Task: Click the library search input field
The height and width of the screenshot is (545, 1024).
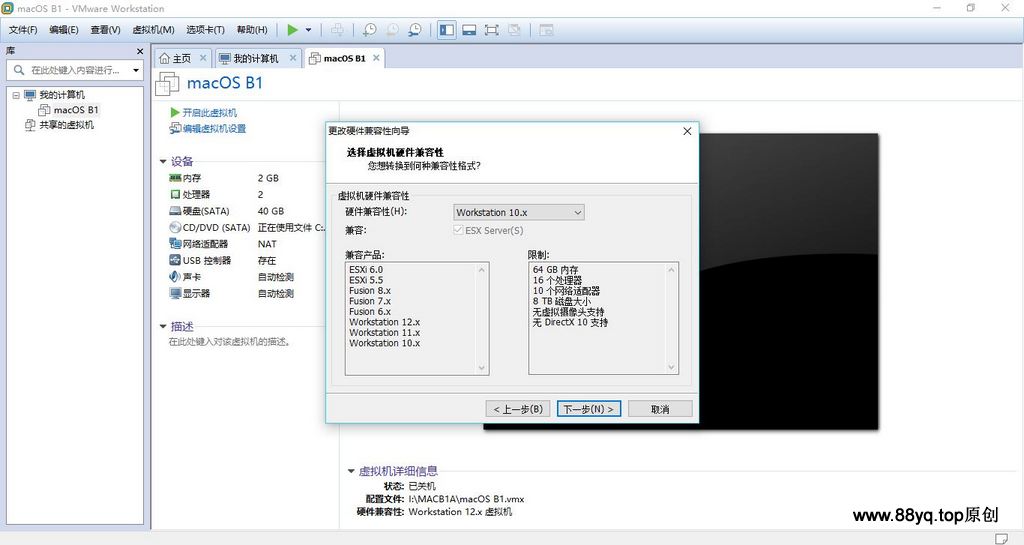Action: [77, 70]
